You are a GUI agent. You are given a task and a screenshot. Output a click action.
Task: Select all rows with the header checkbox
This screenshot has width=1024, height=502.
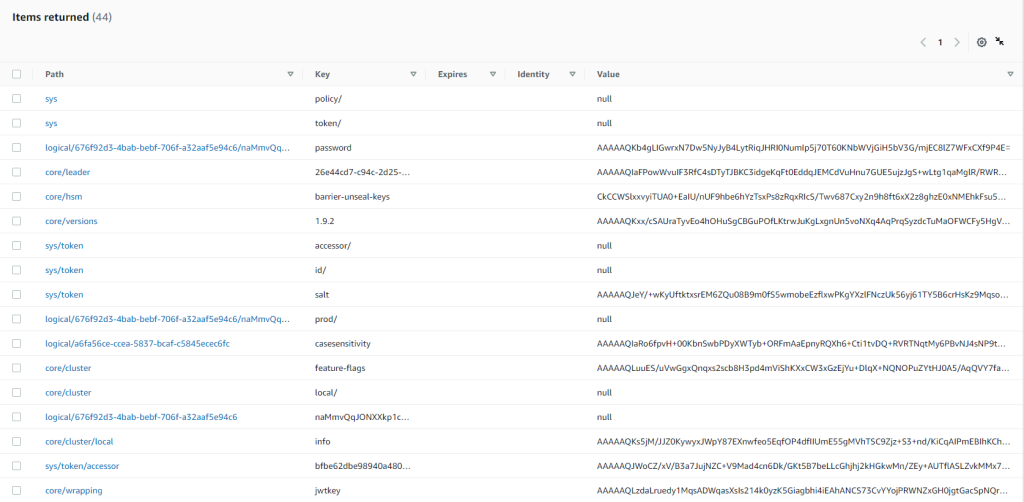pos(16,74)
